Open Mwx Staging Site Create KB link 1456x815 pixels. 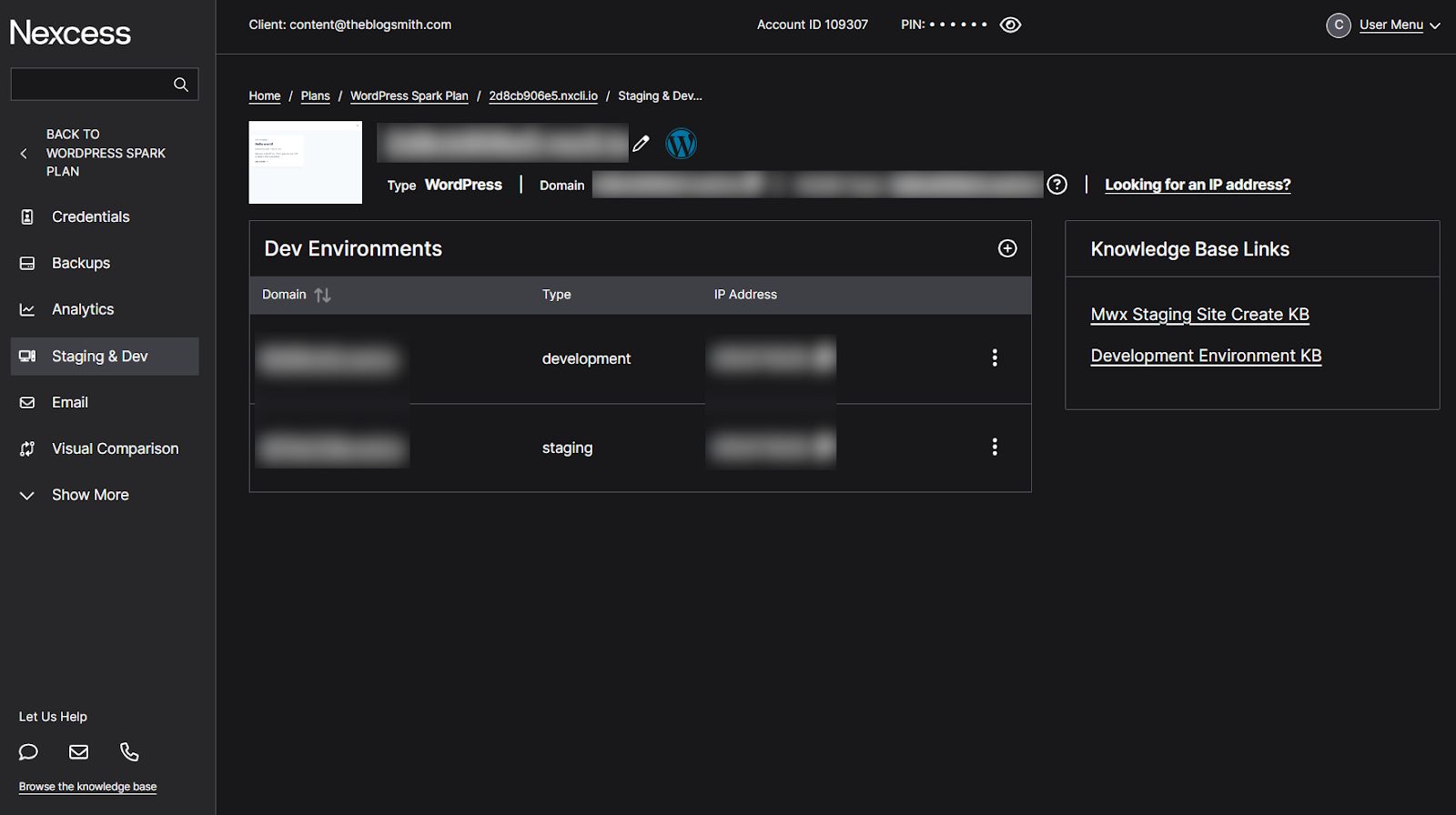click(x=1200, y=315)
